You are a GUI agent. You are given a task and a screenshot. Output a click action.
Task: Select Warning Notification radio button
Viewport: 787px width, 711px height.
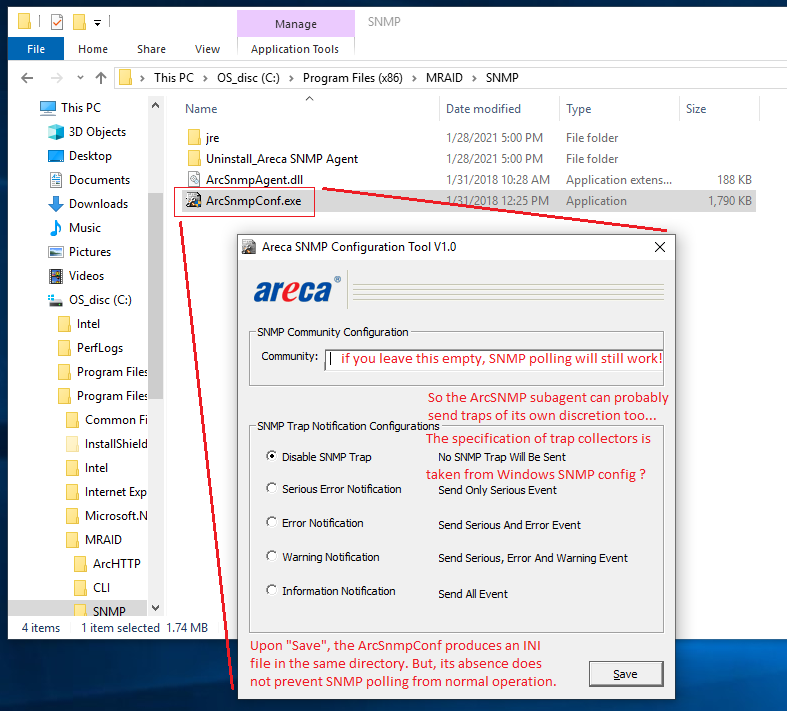[272, 556]
